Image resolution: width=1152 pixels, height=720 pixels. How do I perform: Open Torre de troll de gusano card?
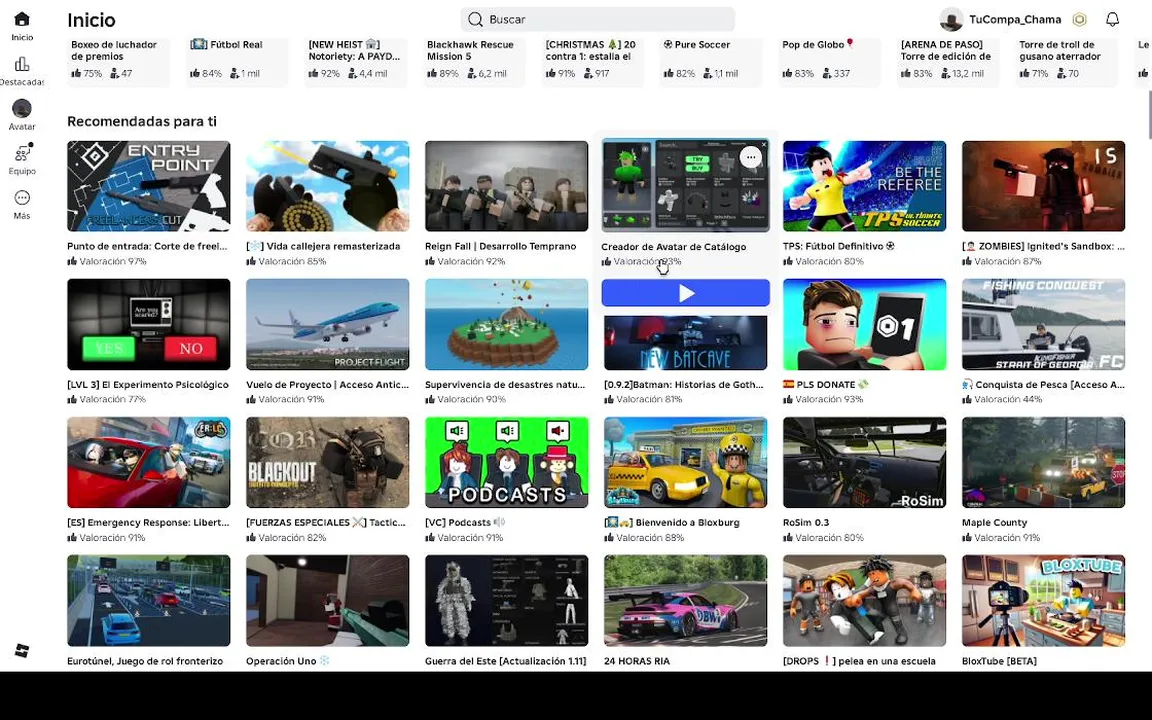1067,60
